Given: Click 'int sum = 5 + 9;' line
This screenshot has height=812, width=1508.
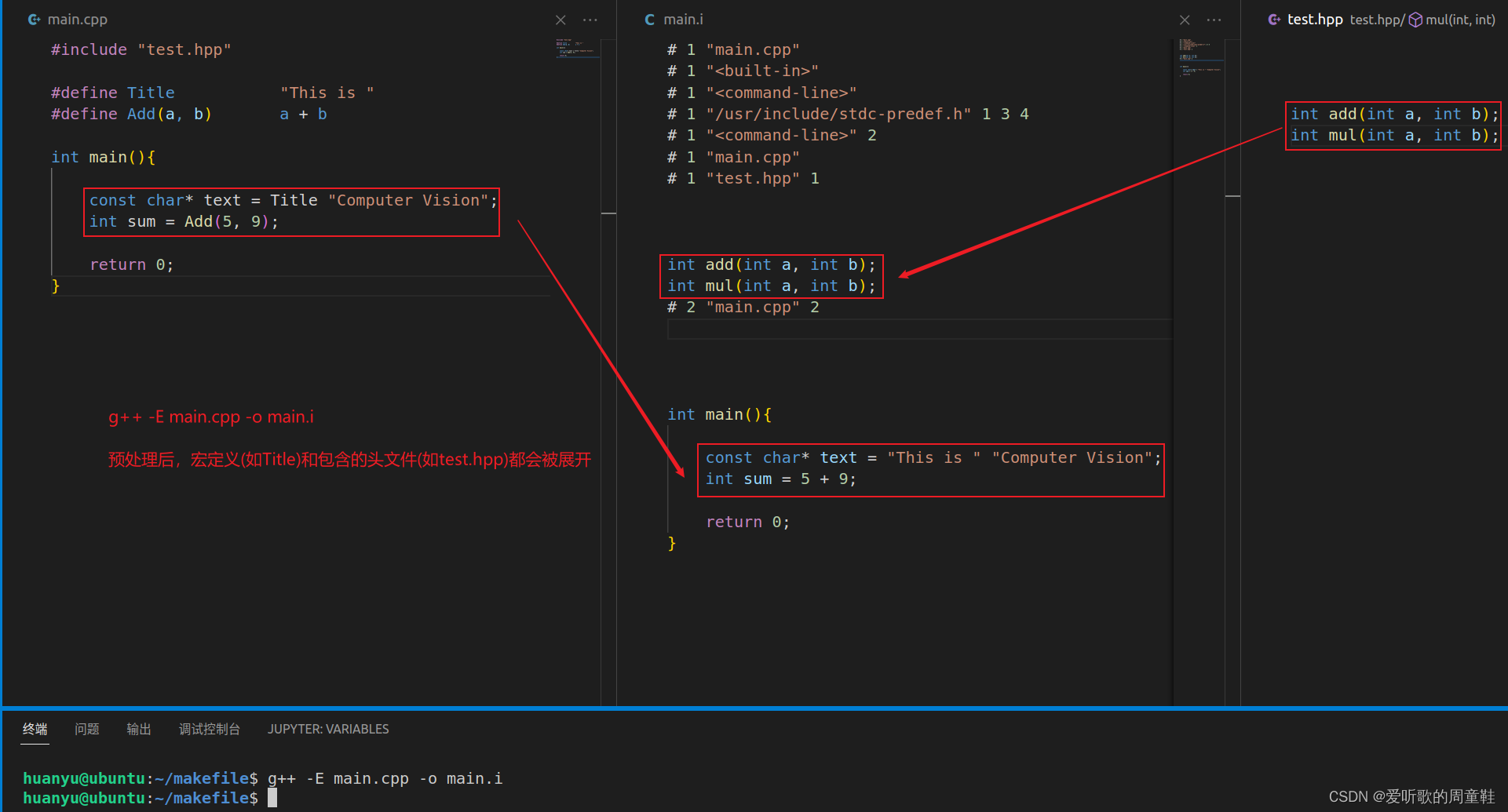Looking at the screenshot, I should coord(781,479).
